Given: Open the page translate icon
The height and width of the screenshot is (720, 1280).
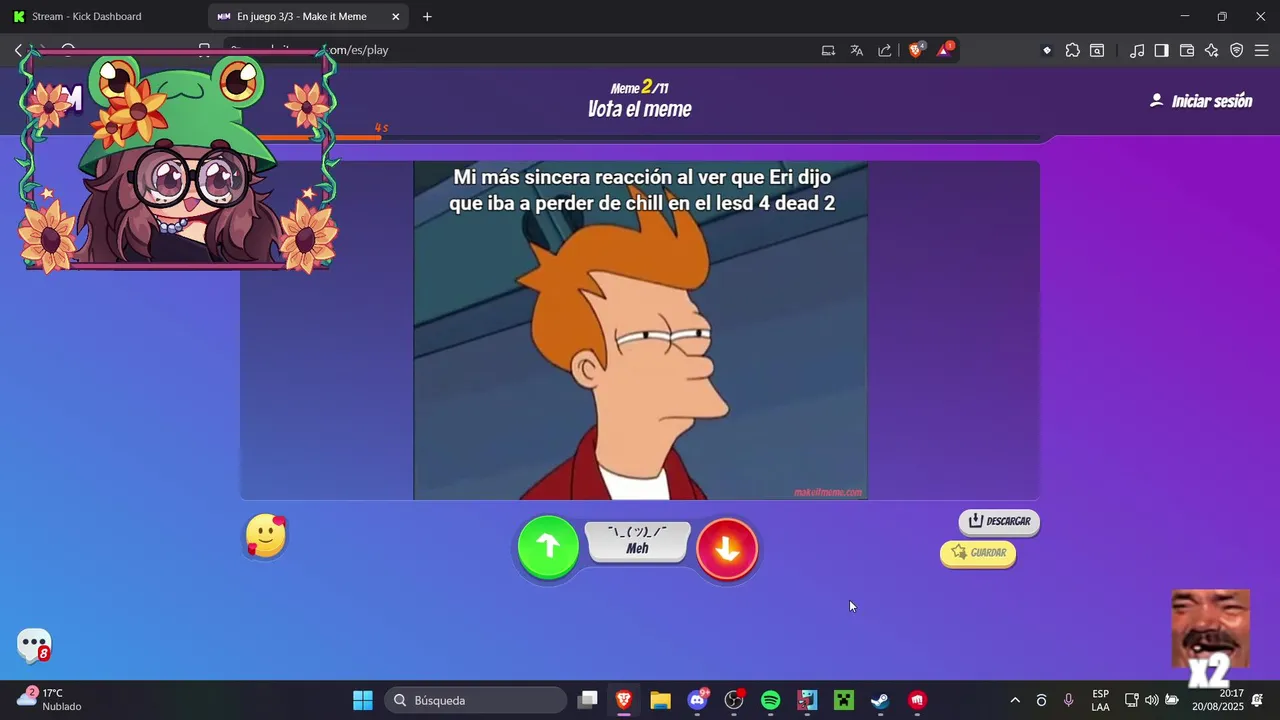Looking at the screenshot, I should coord(856,50).
